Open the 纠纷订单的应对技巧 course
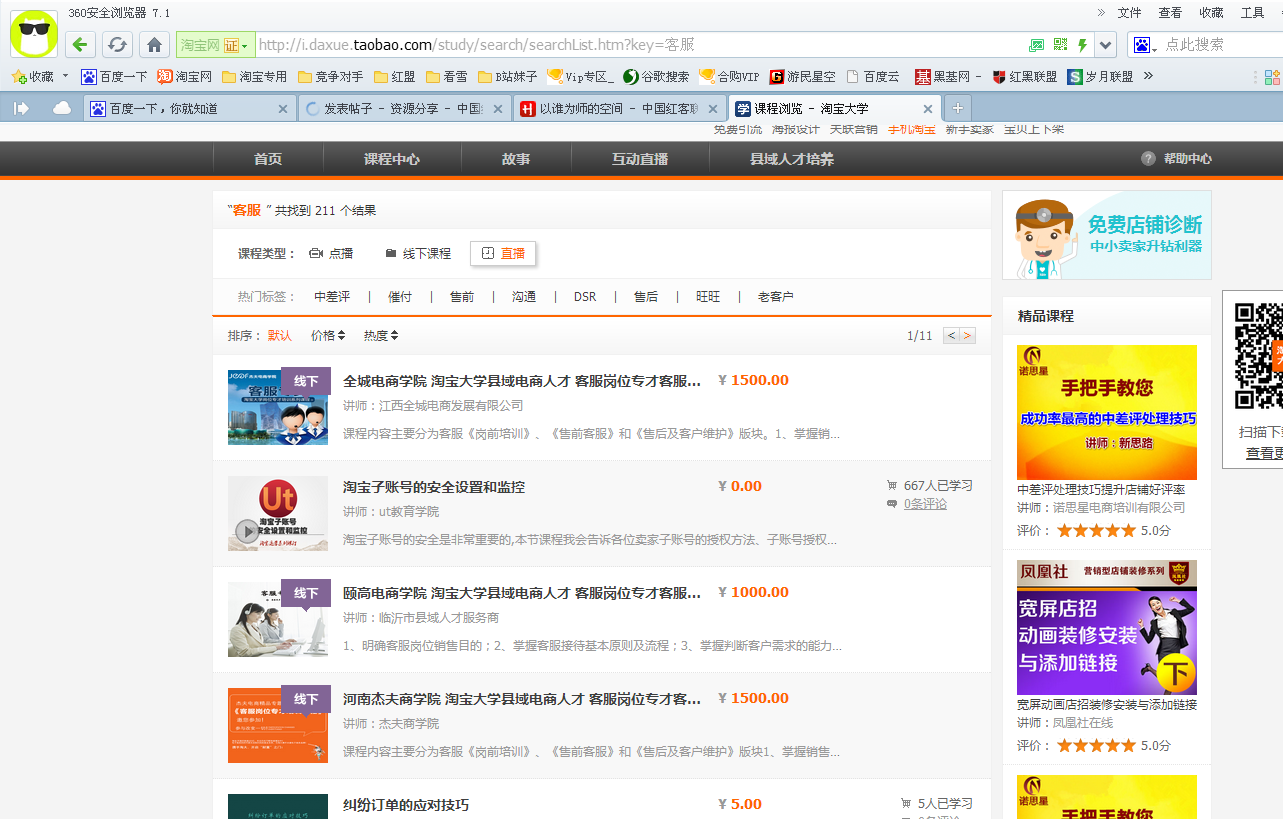The height and width of the screenshot is (819, 1283). (406, 805)
